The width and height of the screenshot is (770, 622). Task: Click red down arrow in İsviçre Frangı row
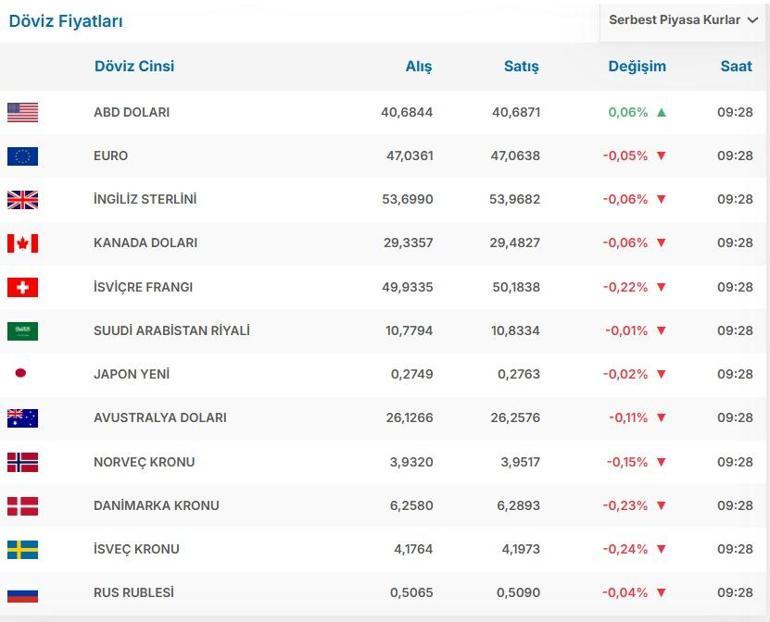(x=661, y=287)
